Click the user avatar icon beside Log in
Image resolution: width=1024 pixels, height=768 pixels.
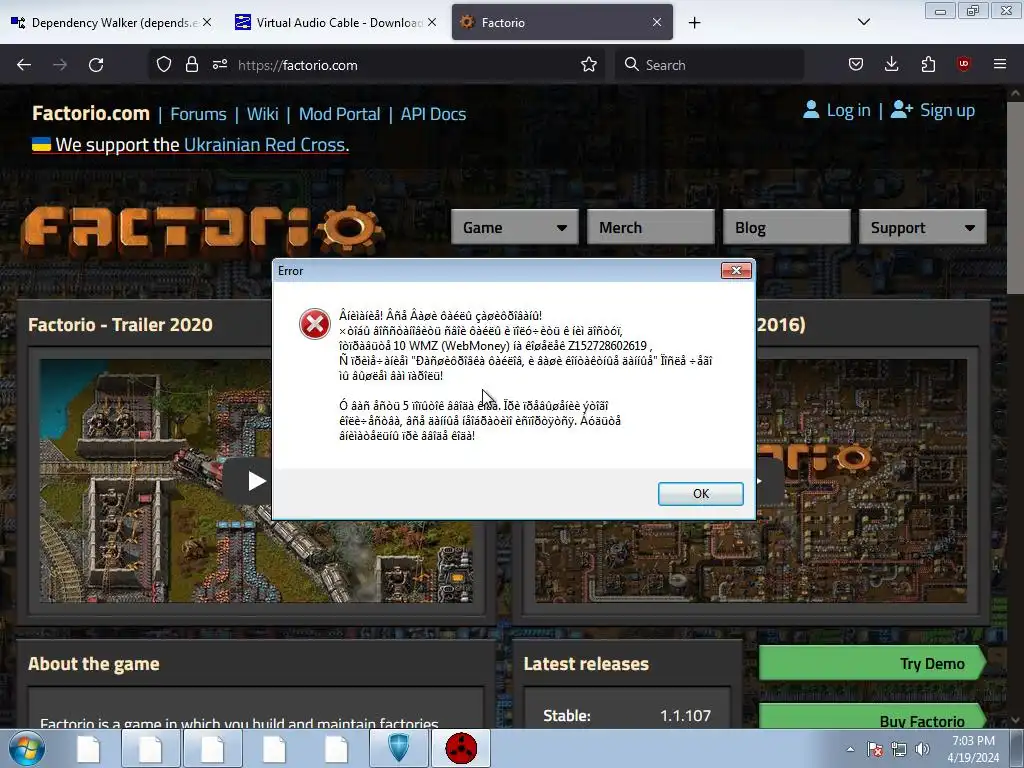(x=810, y=109)
